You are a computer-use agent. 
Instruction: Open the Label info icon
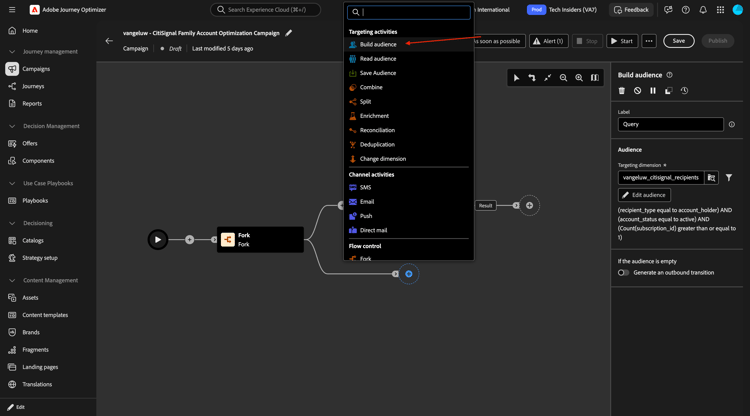(x=732, y=124)
